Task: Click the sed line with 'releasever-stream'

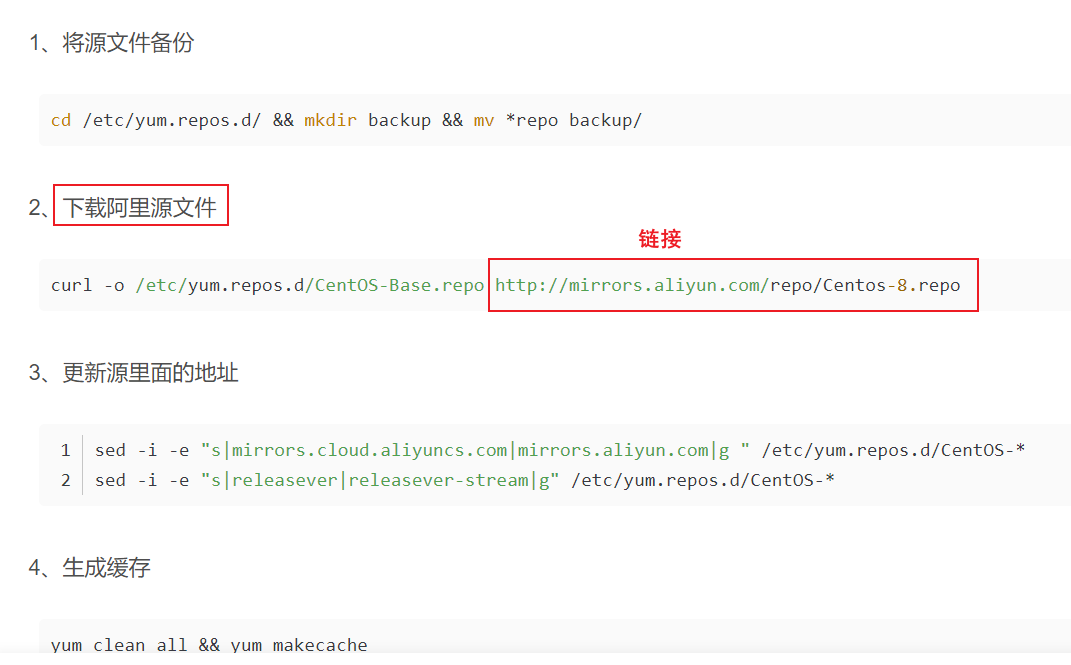Action: [x=464, y=480]
